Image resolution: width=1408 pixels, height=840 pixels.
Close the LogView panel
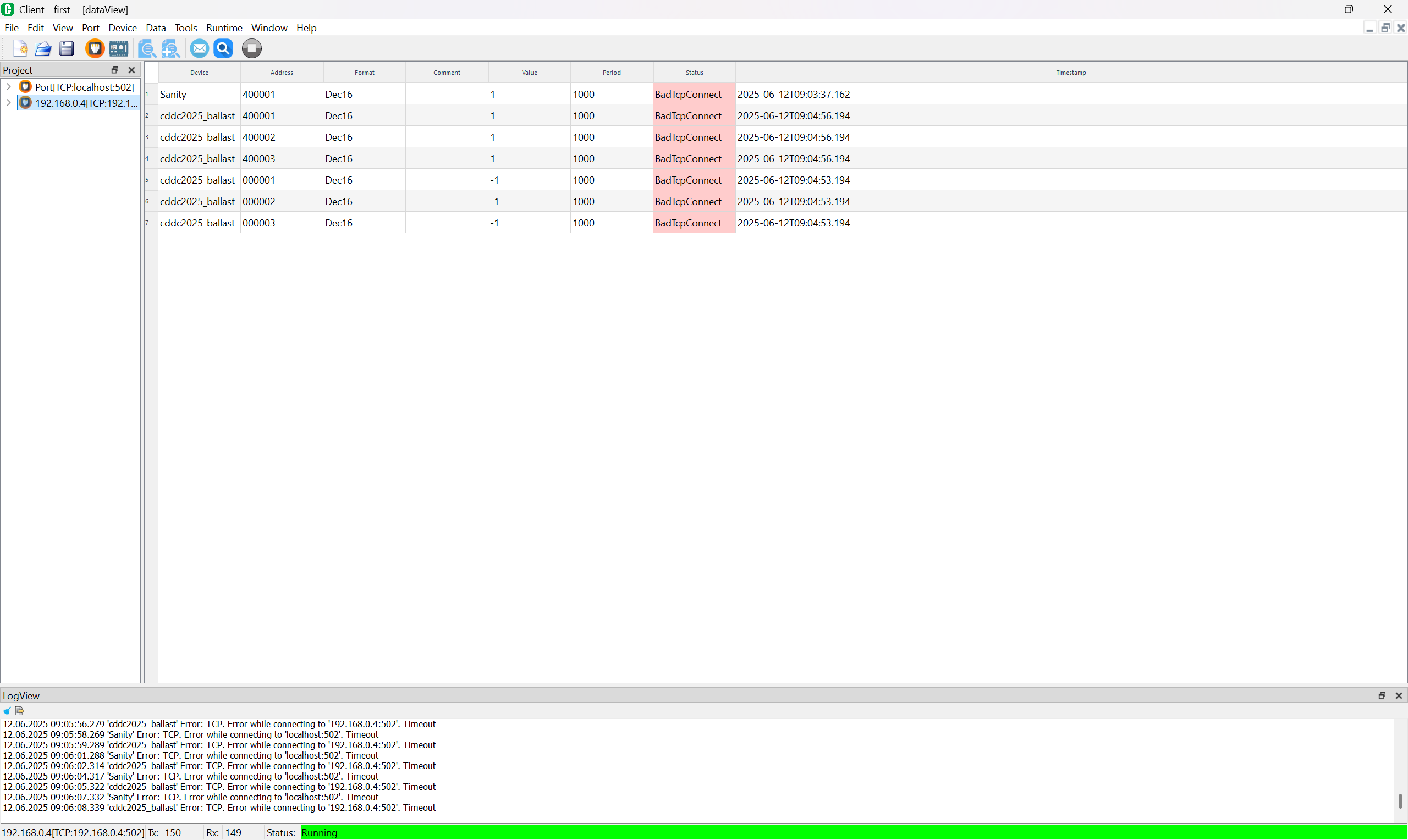(1399, 695)
